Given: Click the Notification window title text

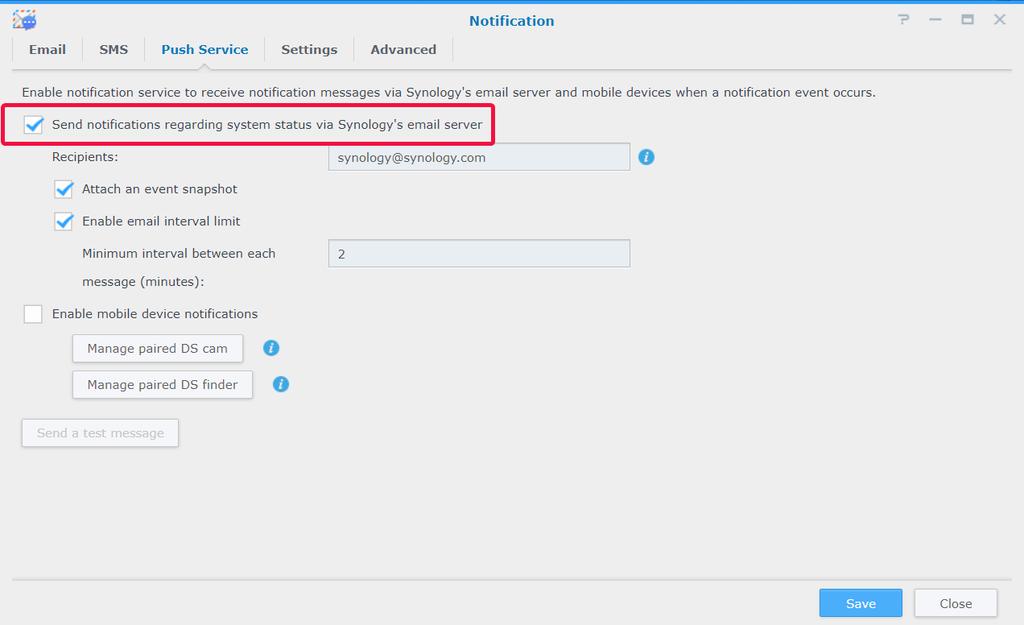Looking at the screenshot, I should [511, 21].
